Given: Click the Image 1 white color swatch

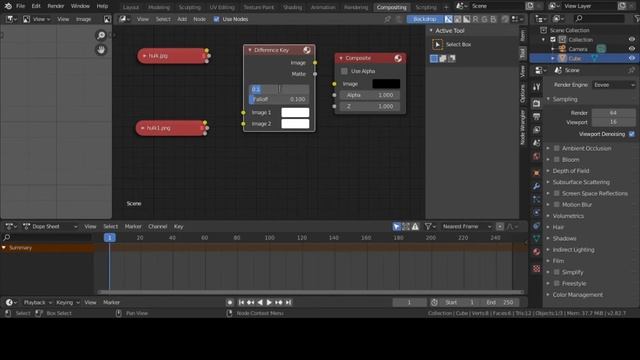Looking at the screenshot, I should 295,113.
